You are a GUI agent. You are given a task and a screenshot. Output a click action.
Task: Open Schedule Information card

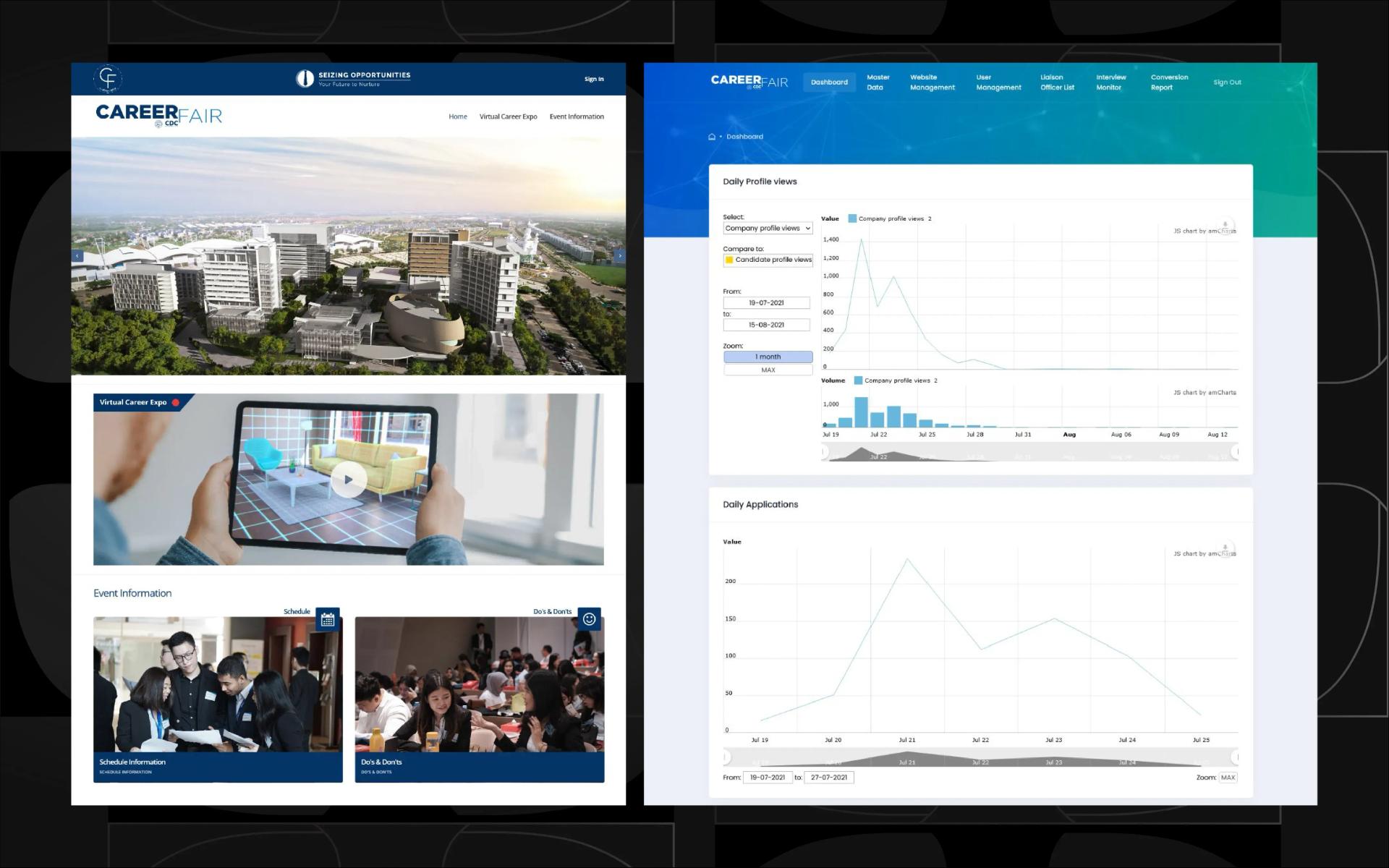(218, 699)
